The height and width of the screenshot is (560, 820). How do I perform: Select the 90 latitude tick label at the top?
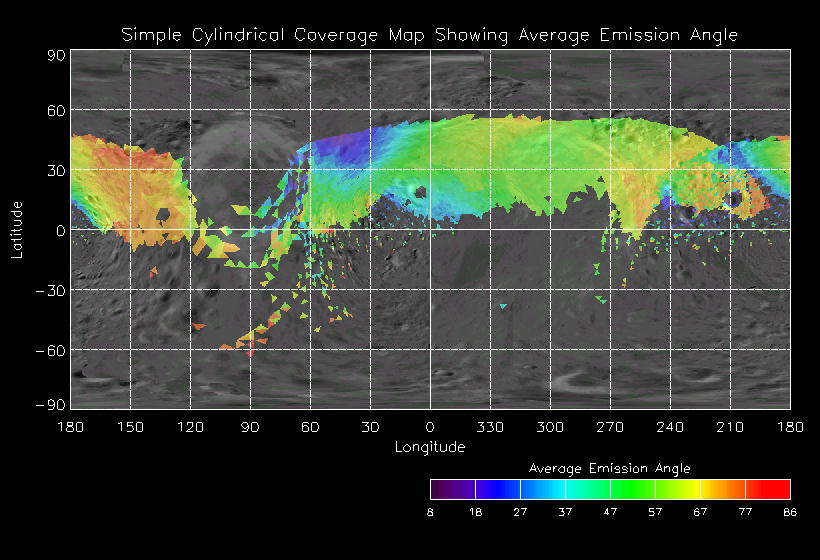[x=56, y=56]
